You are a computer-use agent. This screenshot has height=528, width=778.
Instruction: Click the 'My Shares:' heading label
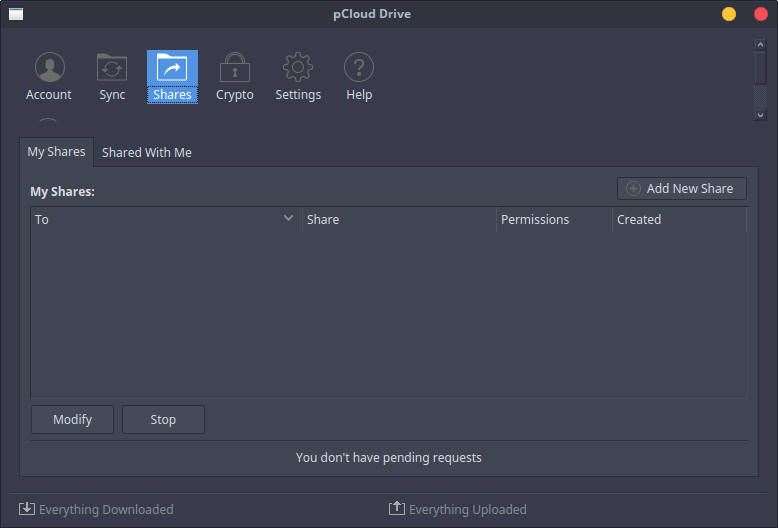tap(63, 192)
